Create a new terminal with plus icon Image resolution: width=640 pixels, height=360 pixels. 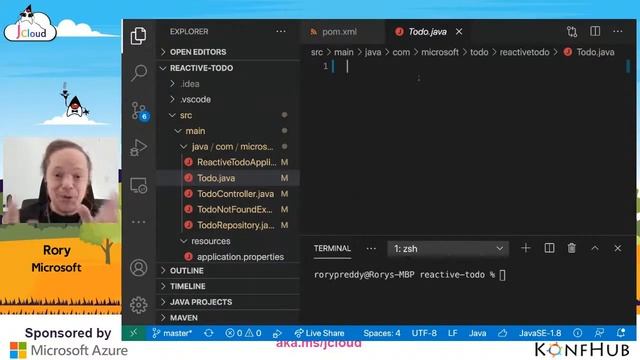click(x=526, y=248)
